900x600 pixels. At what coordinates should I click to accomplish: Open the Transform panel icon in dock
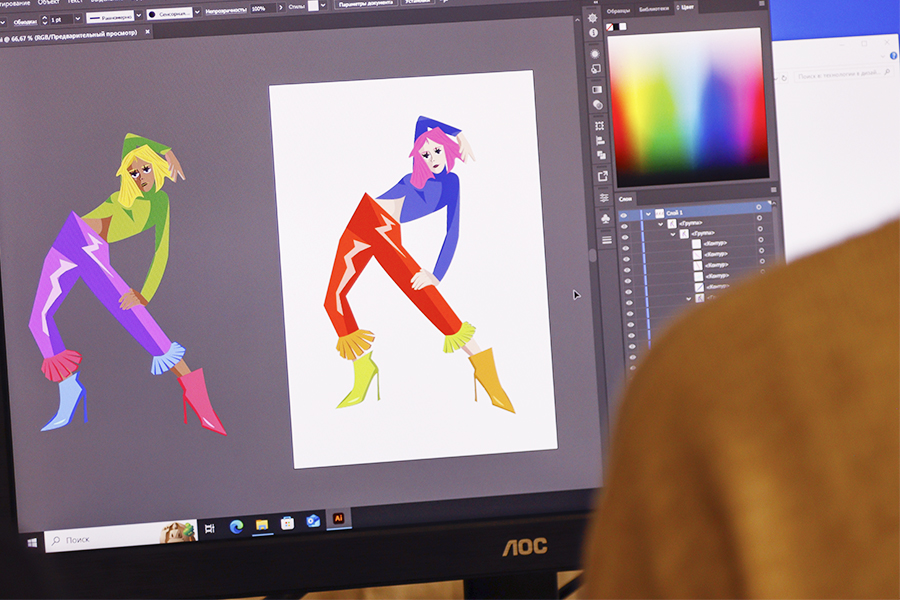[x=599, y=126]
